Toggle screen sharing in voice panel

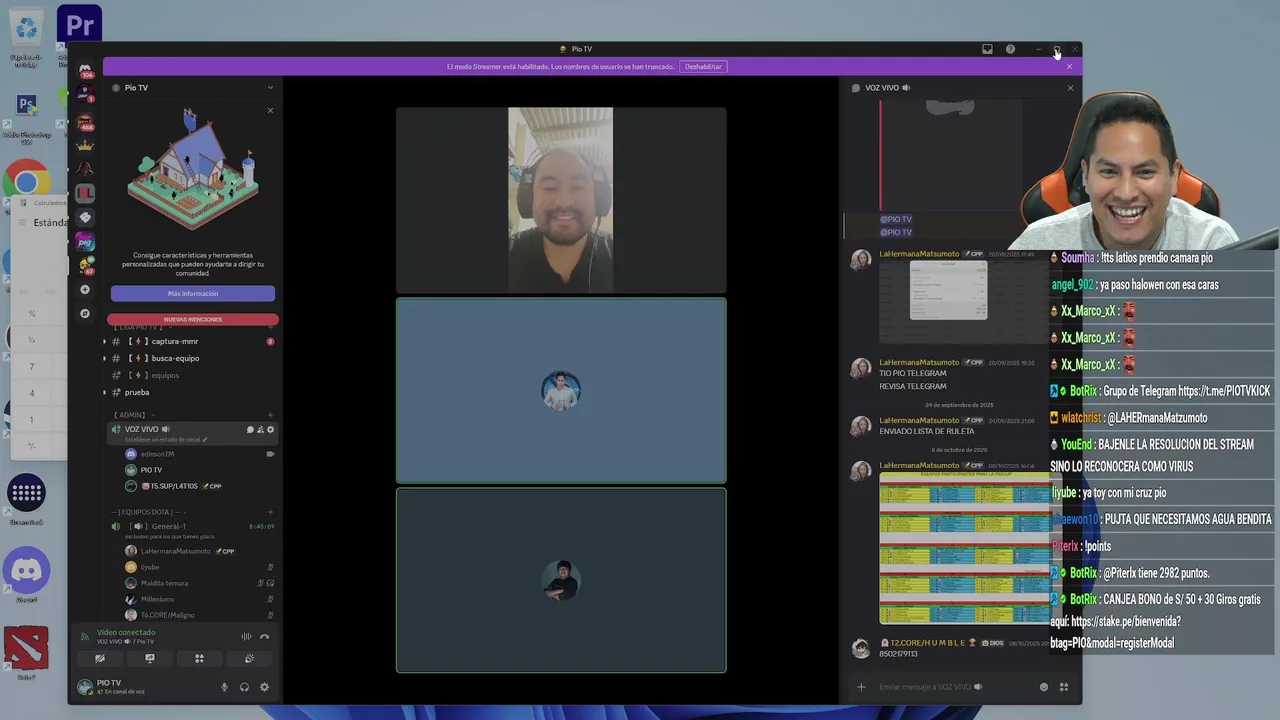point(149,658)
